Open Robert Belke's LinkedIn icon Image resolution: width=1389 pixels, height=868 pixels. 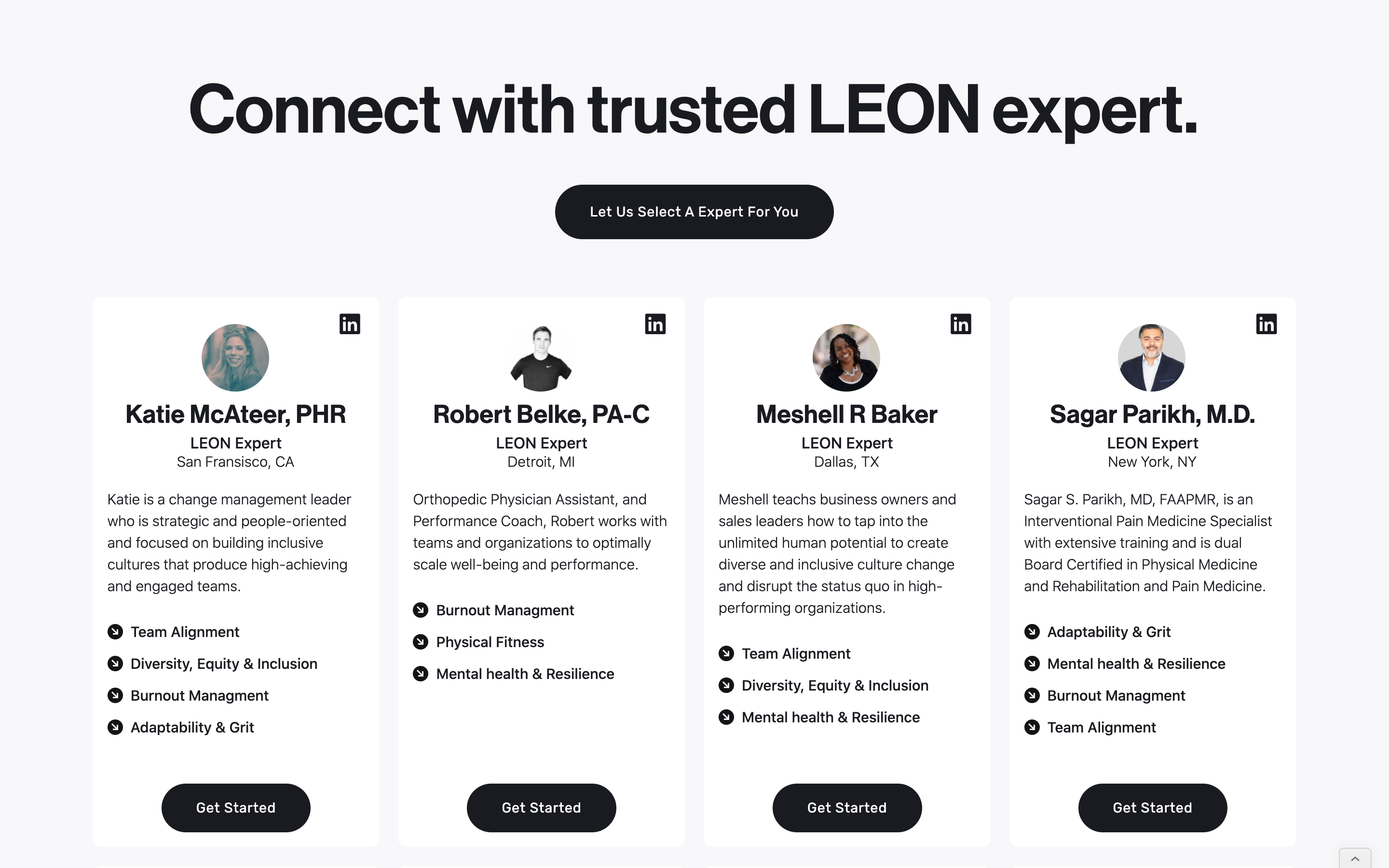[x=655, y=325]
